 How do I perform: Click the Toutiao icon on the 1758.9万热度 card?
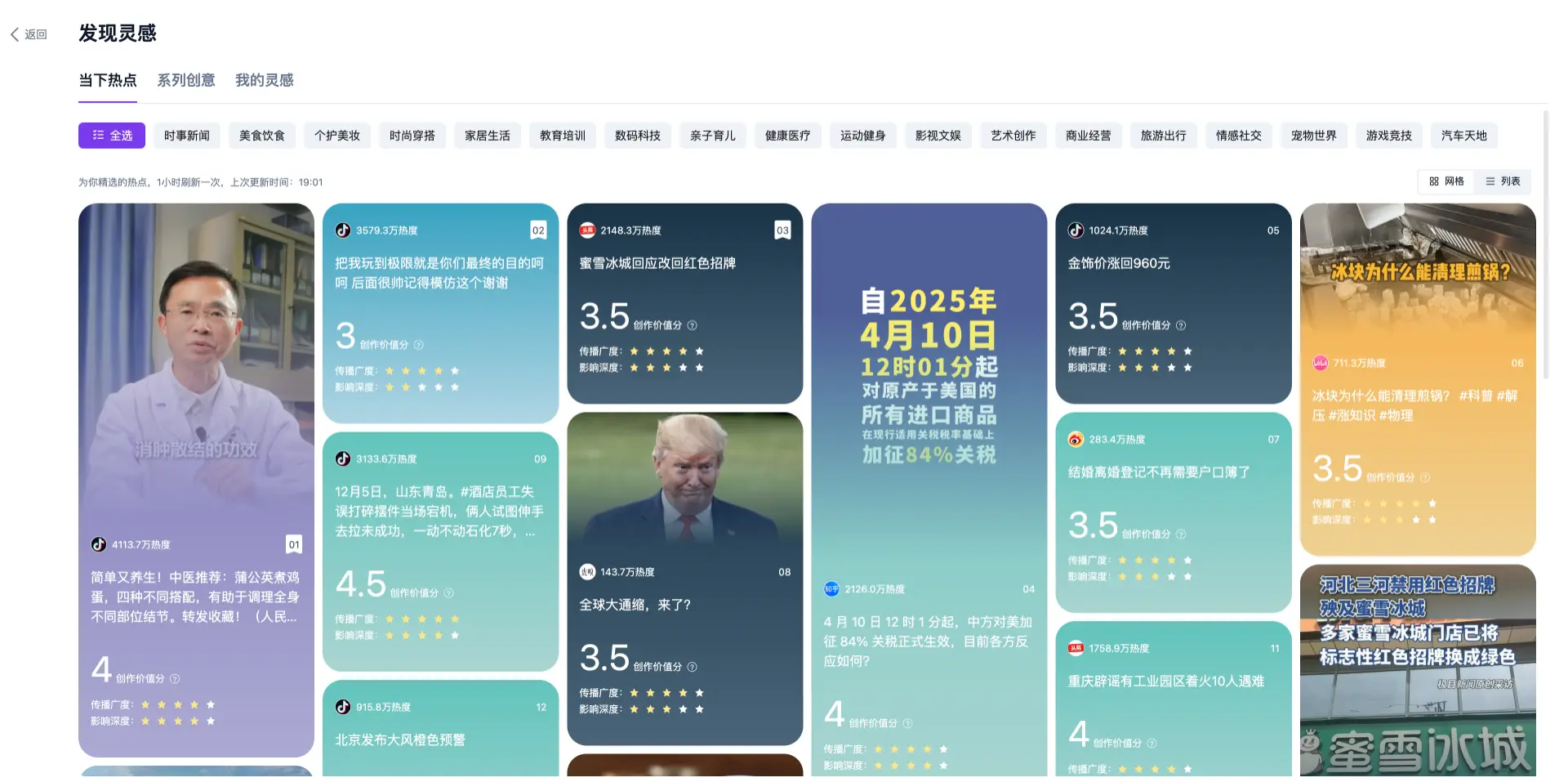(x=1076, y=649)
